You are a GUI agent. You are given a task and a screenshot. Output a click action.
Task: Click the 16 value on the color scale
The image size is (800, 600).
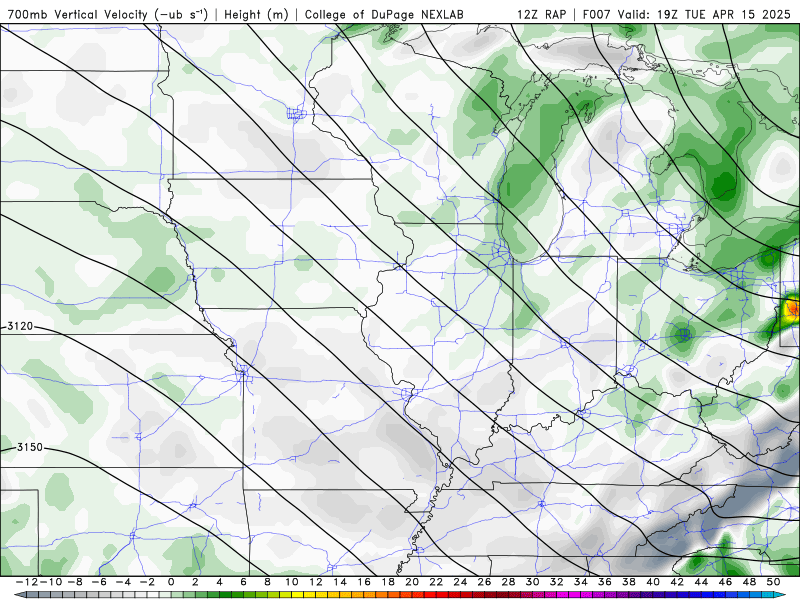(x=364, y=582)
